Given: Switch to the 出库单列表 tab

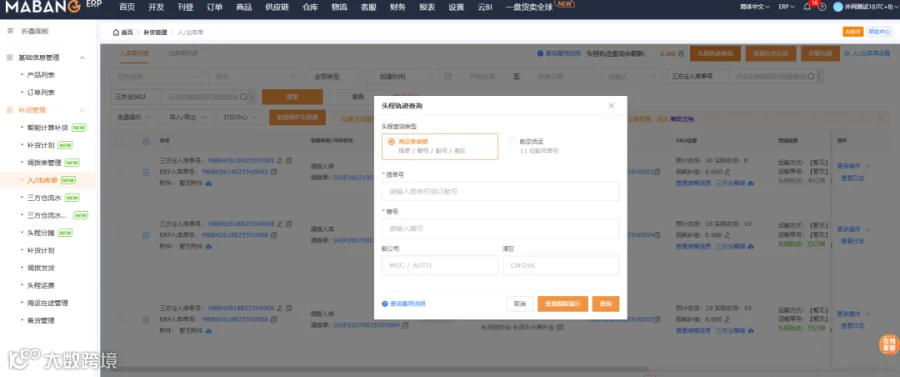Looking at the screenshot, I should click(x=183, y=53).
